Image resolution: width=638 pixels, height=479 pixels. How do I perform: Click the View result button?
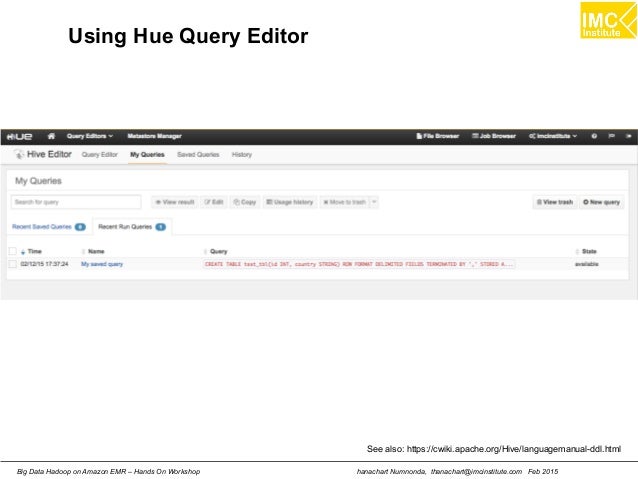point(175,202)
